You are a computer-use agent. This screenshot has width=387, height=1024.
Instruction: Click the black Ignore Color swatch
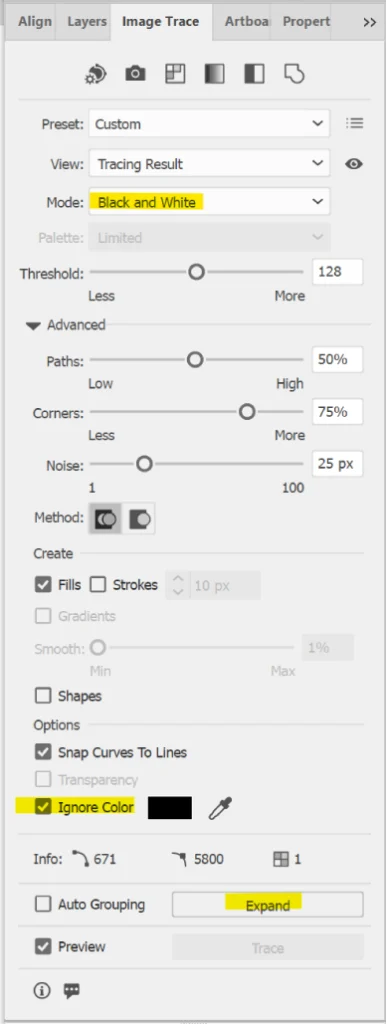click(x=170, y=808)
